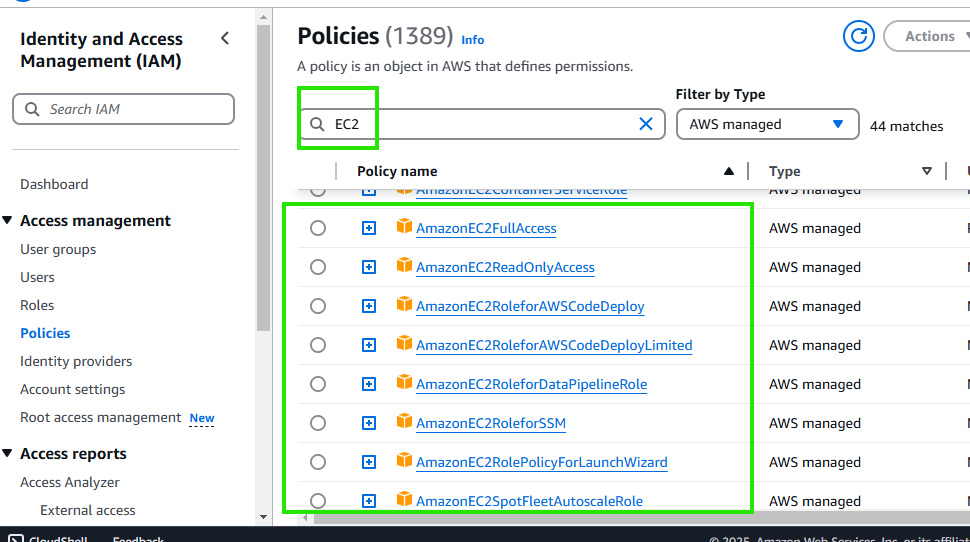
Task: Select the AmazonEC2FullAccess radio button
Action: point(318,228)
